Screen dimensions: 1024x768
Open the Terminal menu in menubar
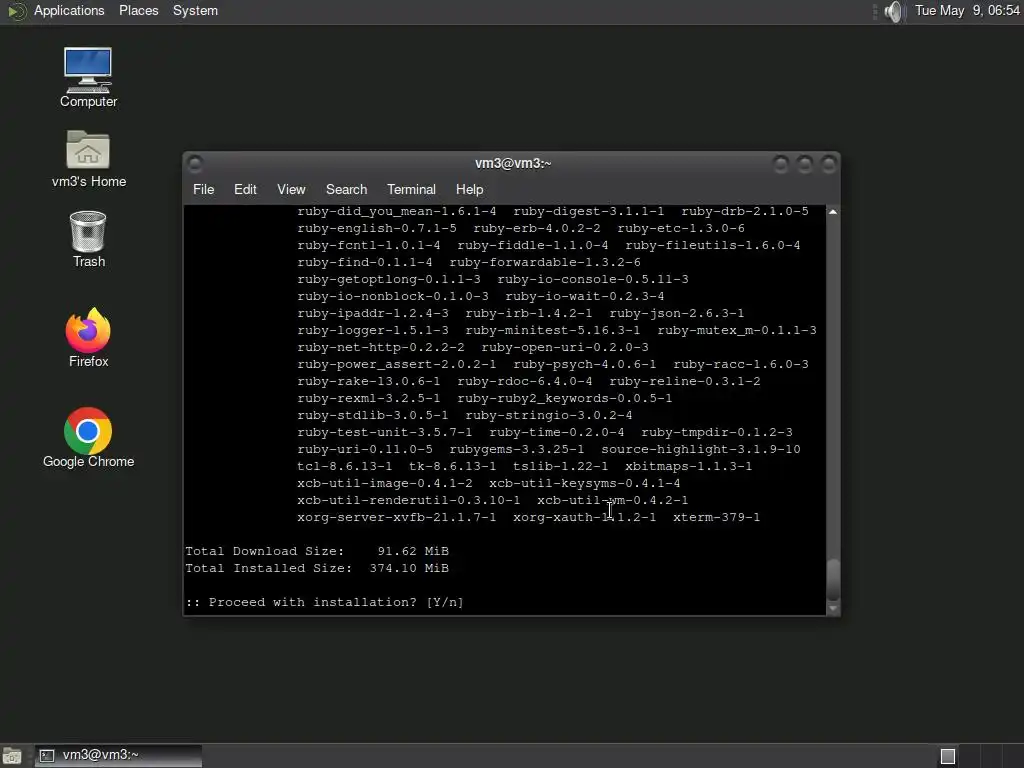tap(411, 189)
